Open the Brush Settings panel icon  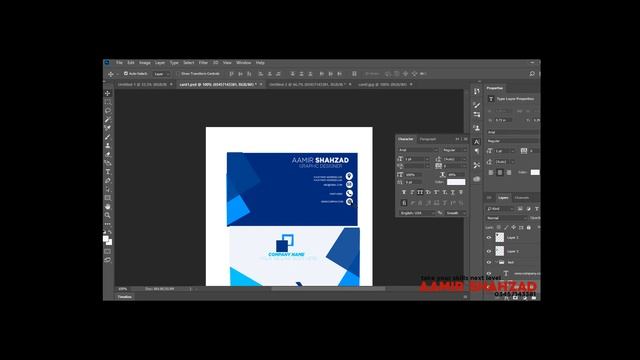(x=476, y=105)
